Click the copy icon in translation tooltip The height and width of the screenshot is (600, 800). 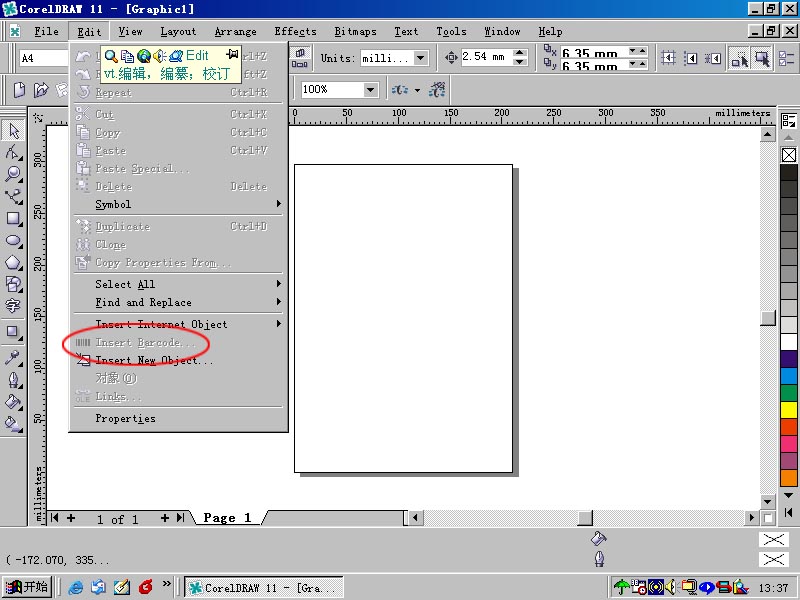click(128, 56)
